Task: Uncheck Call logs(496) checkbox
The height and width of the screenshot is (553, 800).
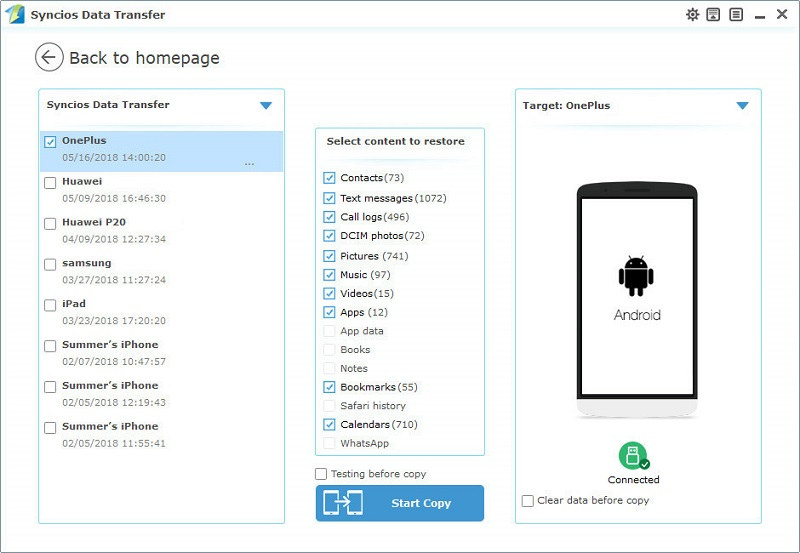Action: click(329, 217)
